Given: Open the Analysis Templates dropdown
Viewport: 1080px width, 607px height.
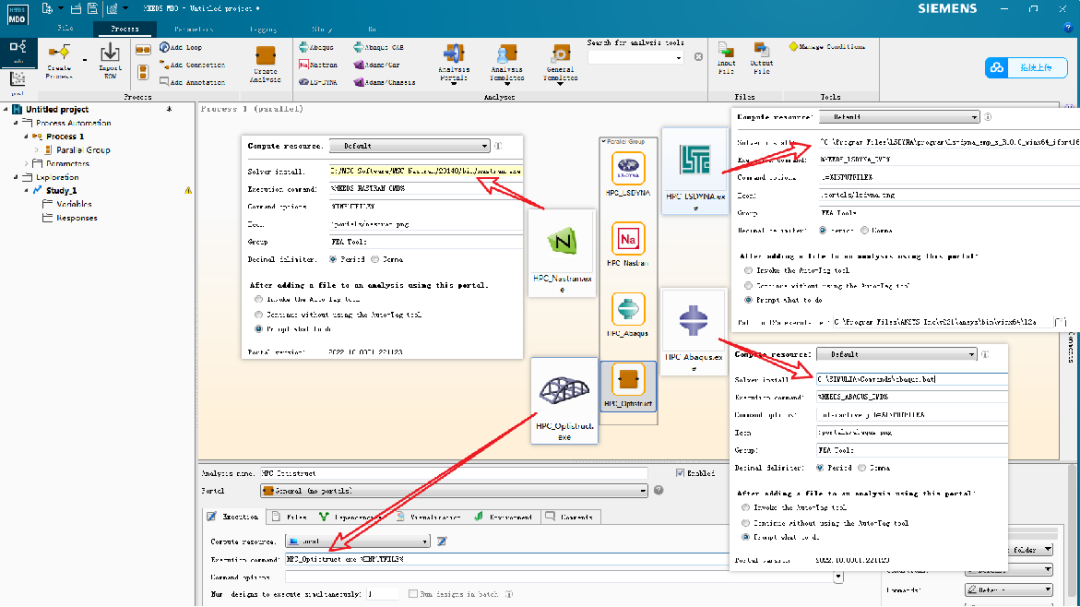Looking at the screenshot, I should pyautogui.click(x=507, y=64).
